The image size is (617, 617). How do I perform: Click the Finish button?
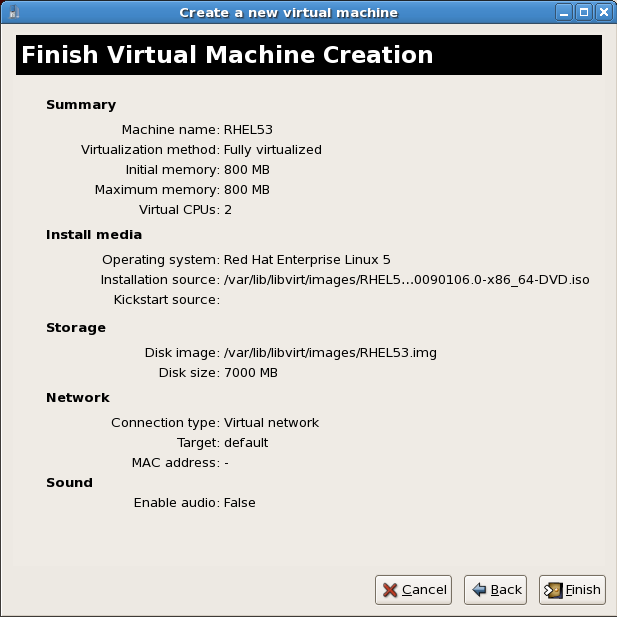coord(572,590)
